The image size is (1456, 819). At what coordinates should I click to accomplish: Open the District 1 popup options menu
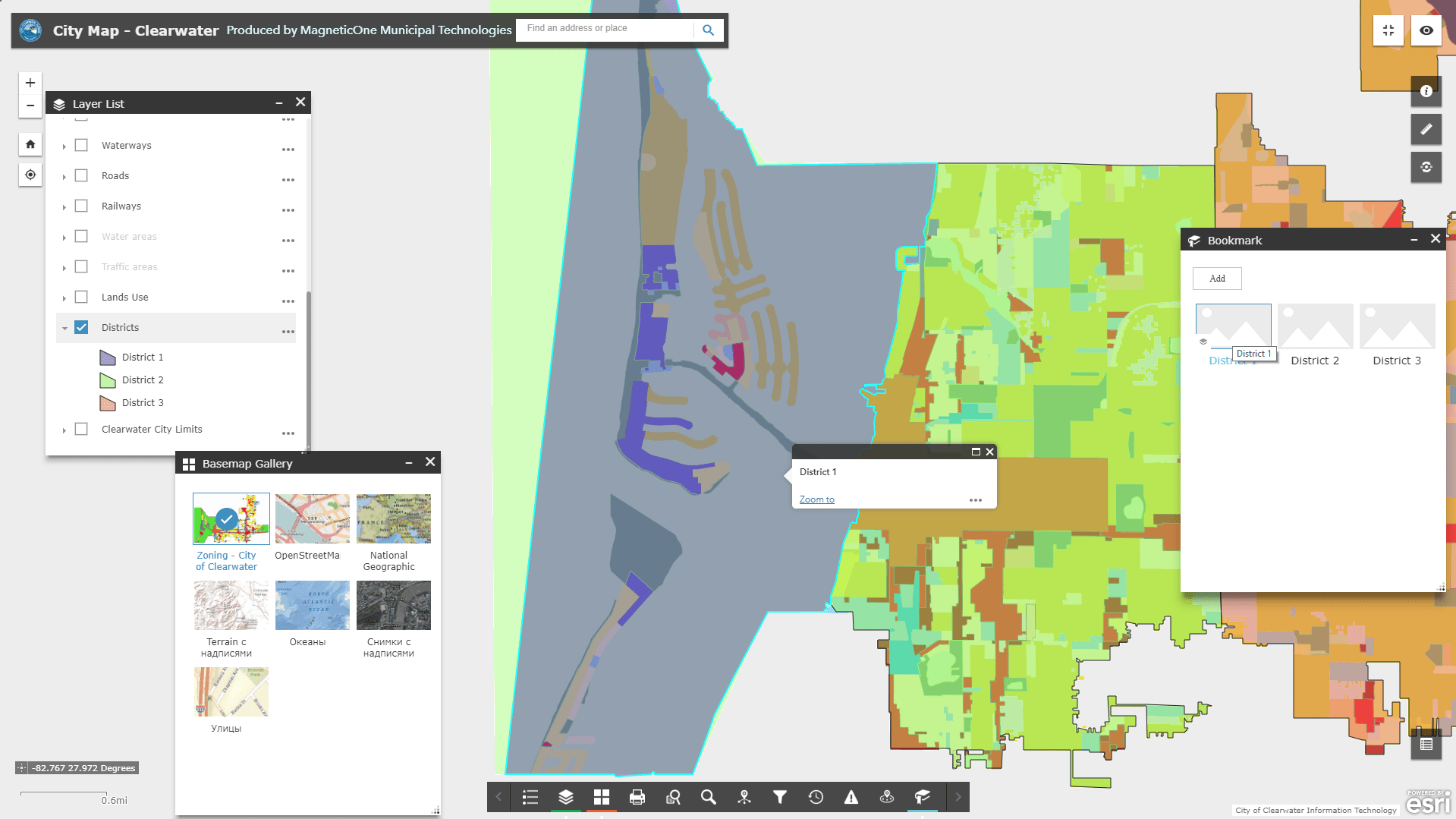coord(976,499)
